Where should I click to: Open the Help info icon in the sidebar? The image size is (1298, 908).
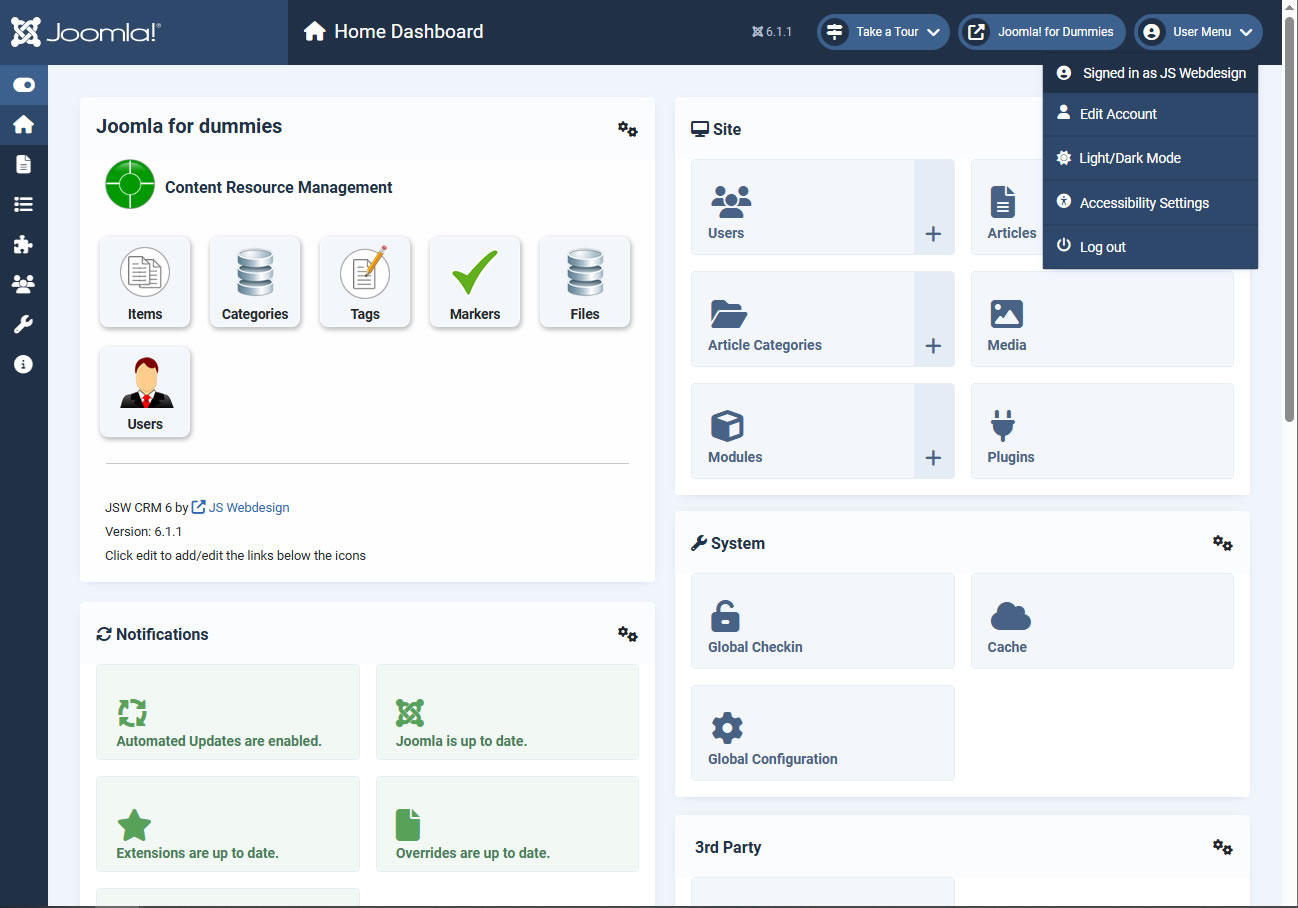(x=23, y=365)
